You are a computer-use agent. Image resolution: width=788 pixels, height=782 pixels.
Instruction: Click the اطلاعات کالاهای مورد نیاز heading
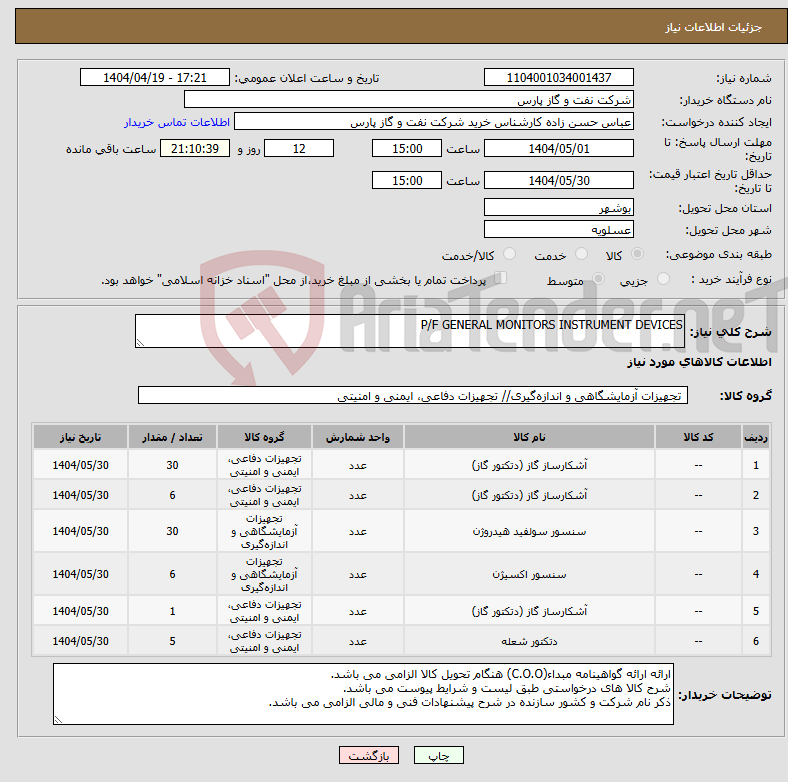click(x=699, y=362)
